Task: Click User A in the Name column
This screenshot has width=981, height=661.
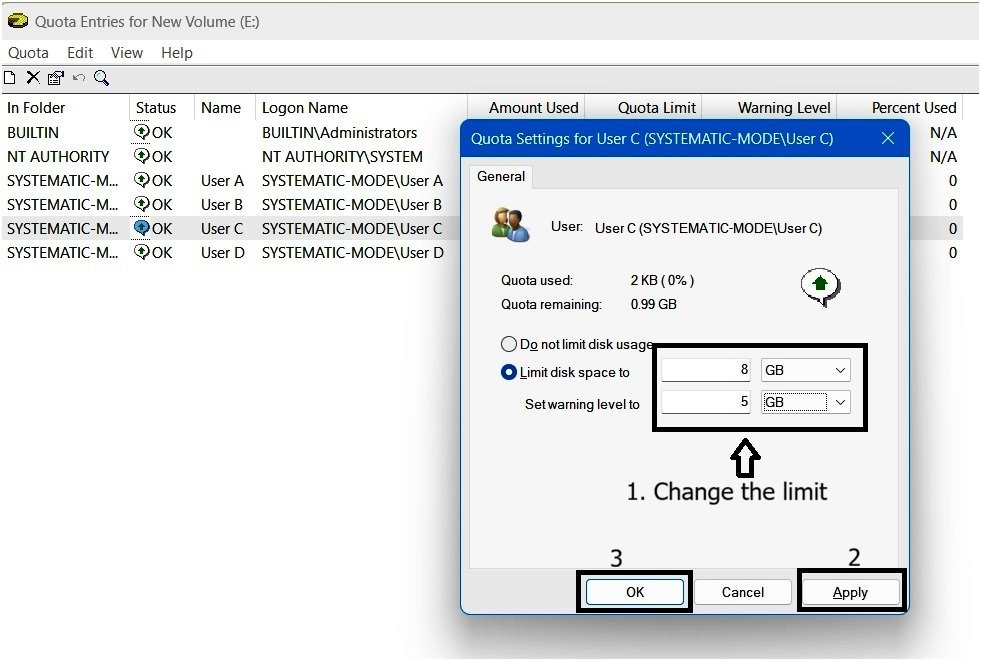Action: pos(222,181)
